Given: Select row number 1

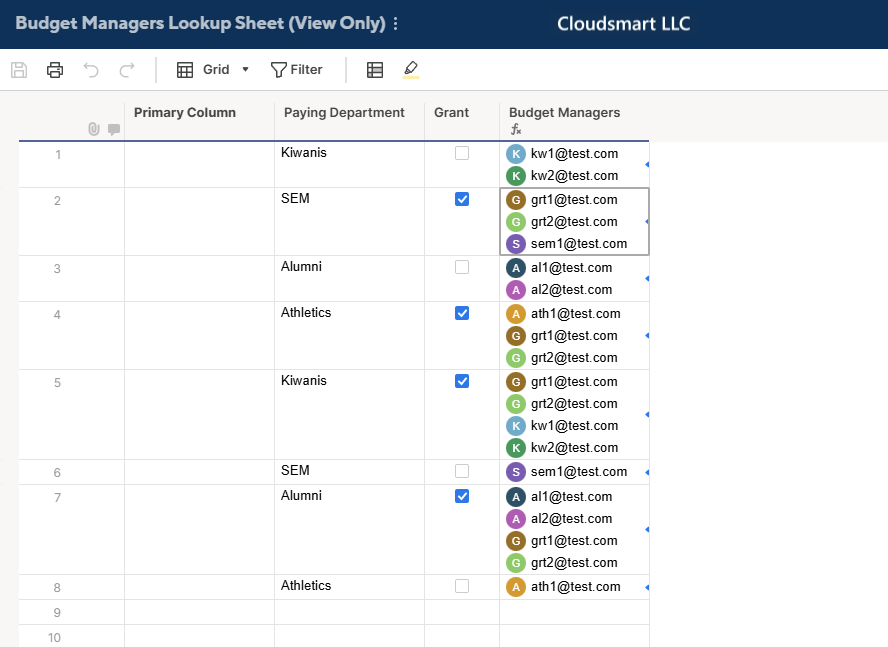Looking at the screenshot, I should tap(58, 154).
